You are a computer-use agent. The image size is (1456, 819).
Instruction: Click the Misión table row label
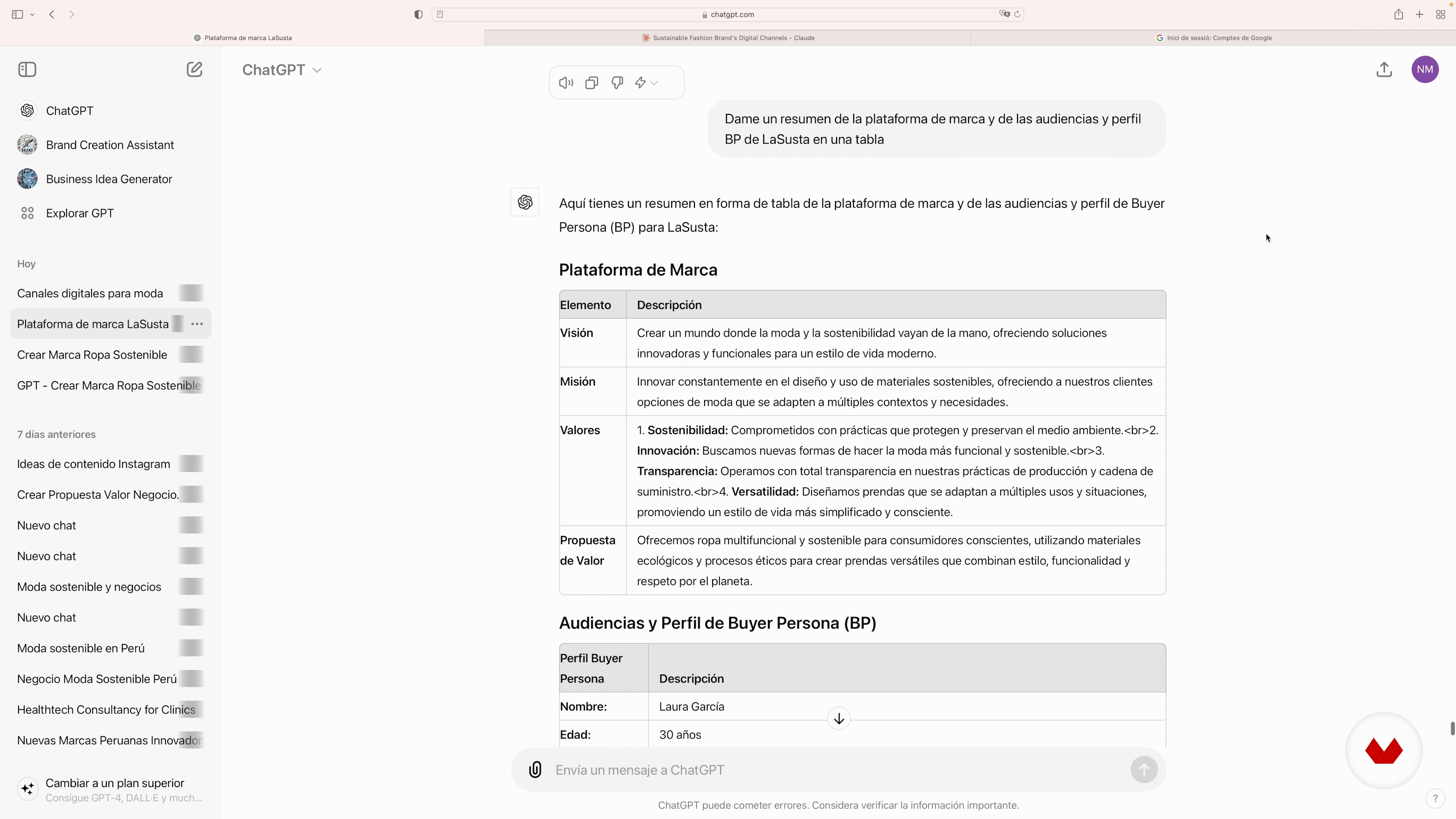pyautogui.click(x=577, y=381)
